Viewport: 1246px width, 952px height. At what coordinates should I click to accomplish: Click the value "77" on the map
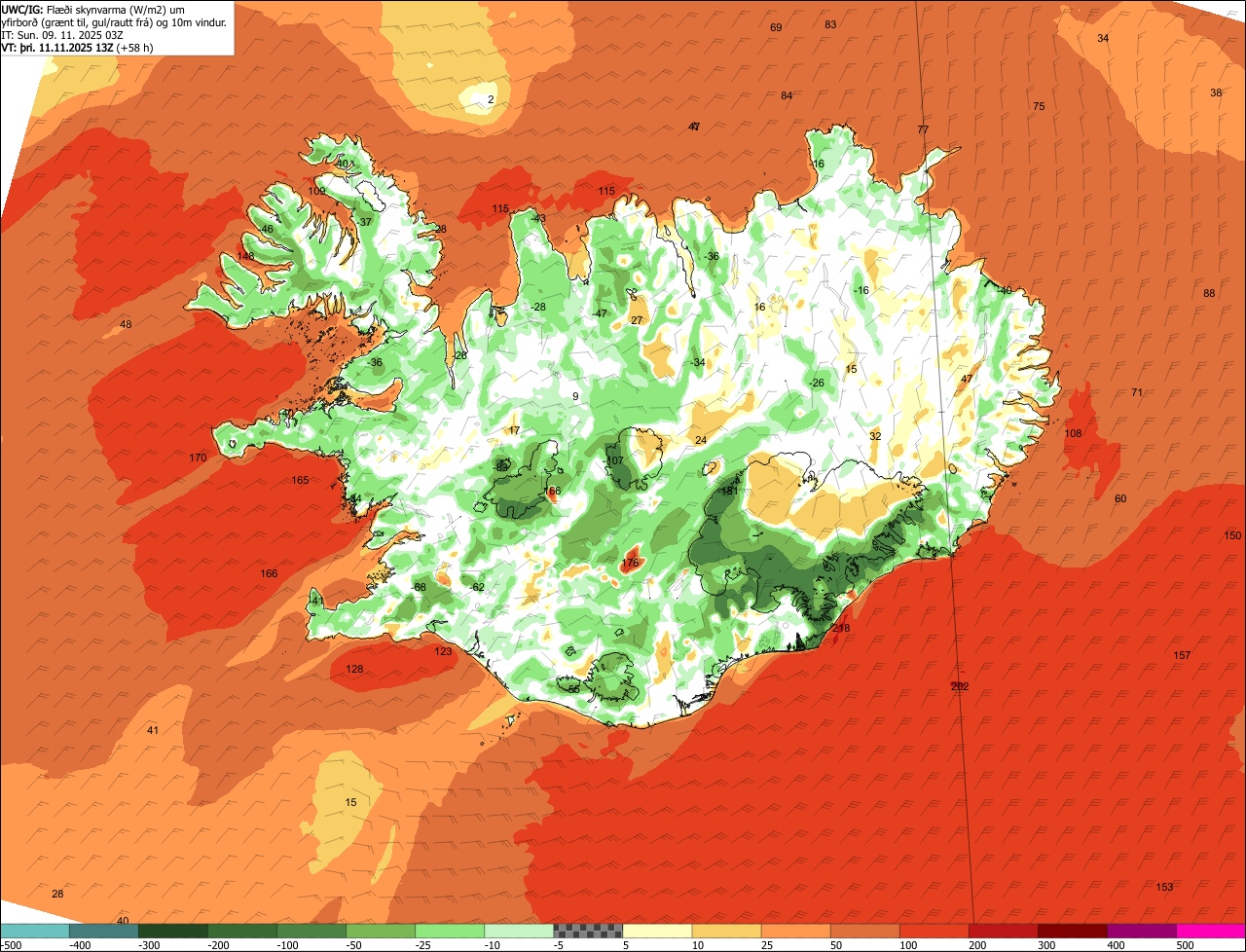[923, 129]
